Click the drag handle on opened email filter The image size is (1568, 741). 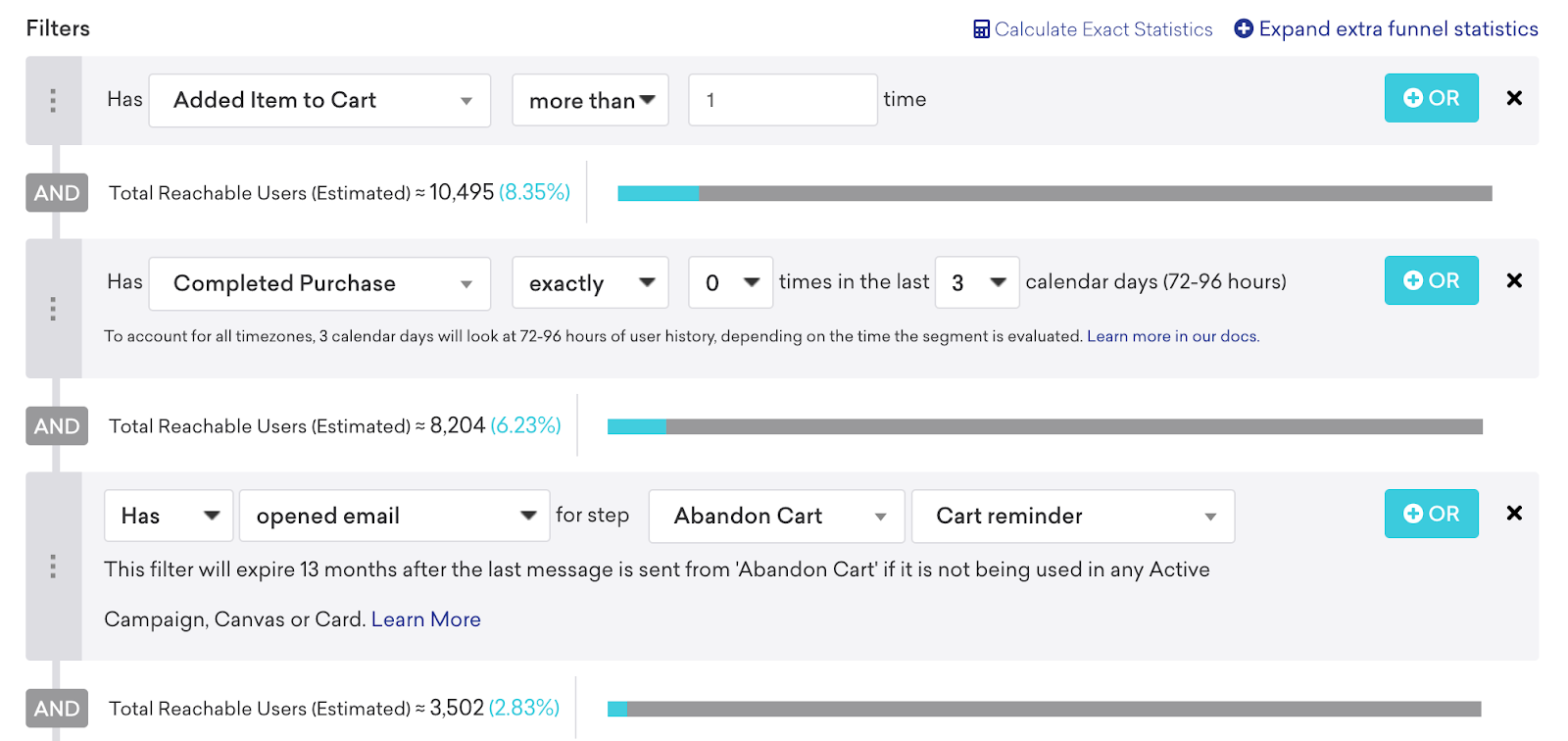pyautogui.click(x=53, y=566)
